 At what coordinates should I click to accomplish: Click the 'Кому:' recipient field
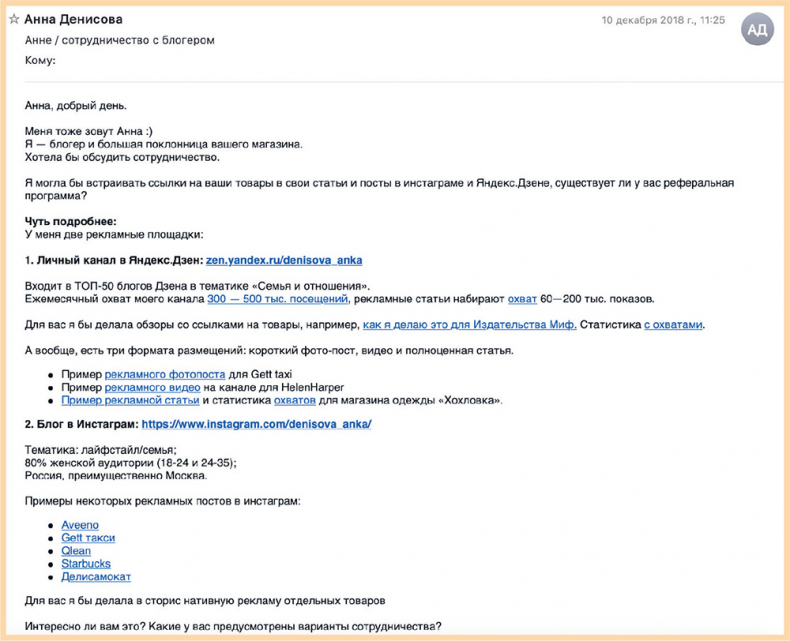pyautogui.click(x=41, y=60)
